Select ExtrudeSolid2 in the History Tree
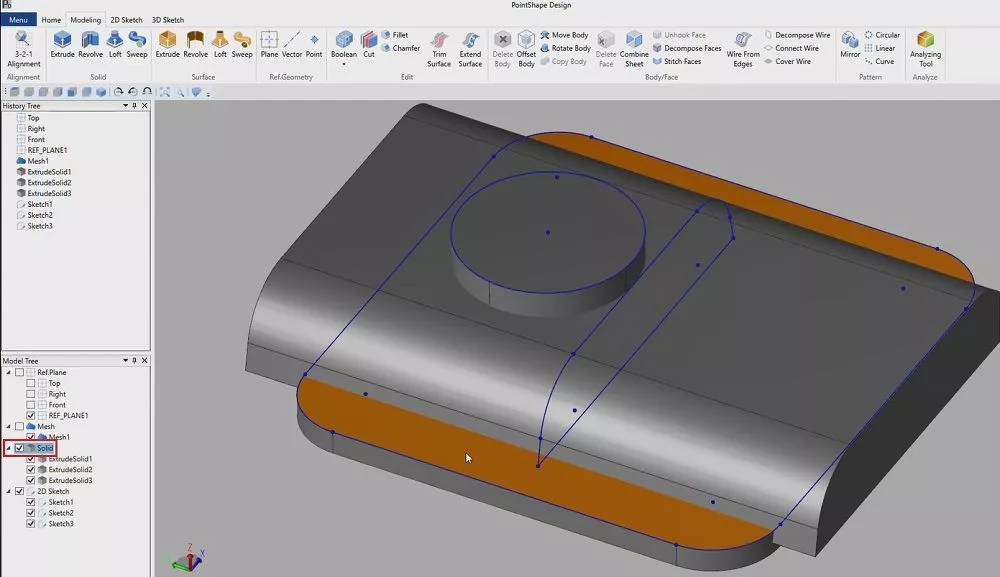Viewport: 1000px width, 577px height. 49,183
